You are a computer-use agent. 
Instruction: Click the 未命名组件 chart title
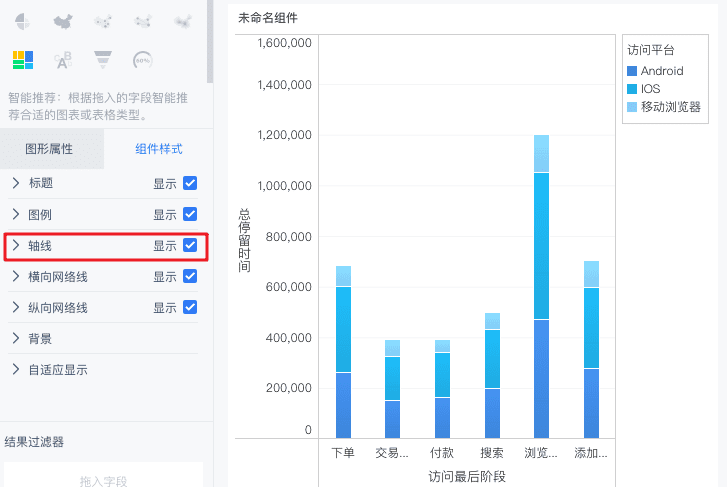[268, 18]
